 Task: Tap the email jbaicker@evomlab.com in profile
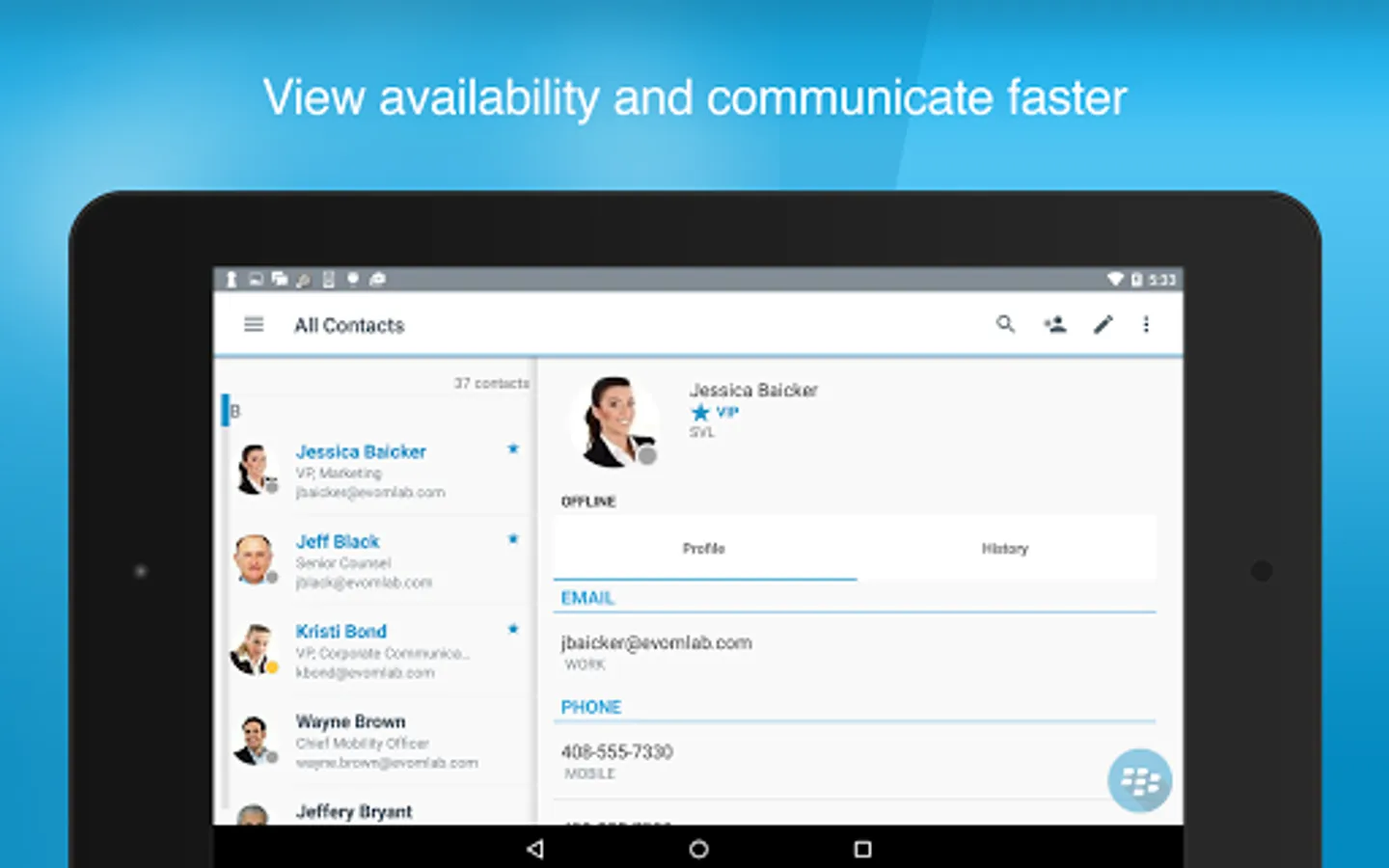656,642
